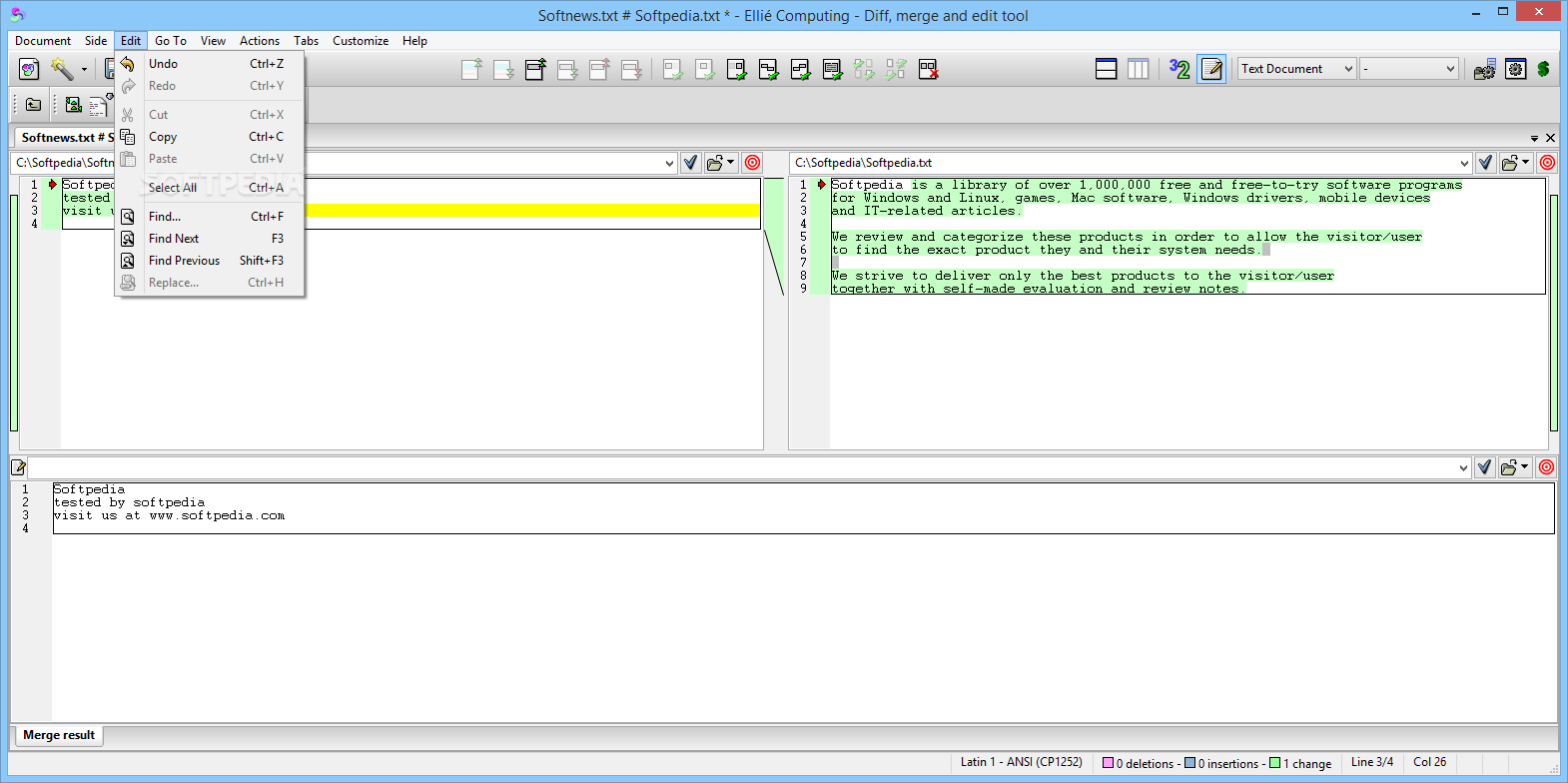This screenshot has height=783, width=1568.
Task: Open the Customize menu
Action: (361, 41)
